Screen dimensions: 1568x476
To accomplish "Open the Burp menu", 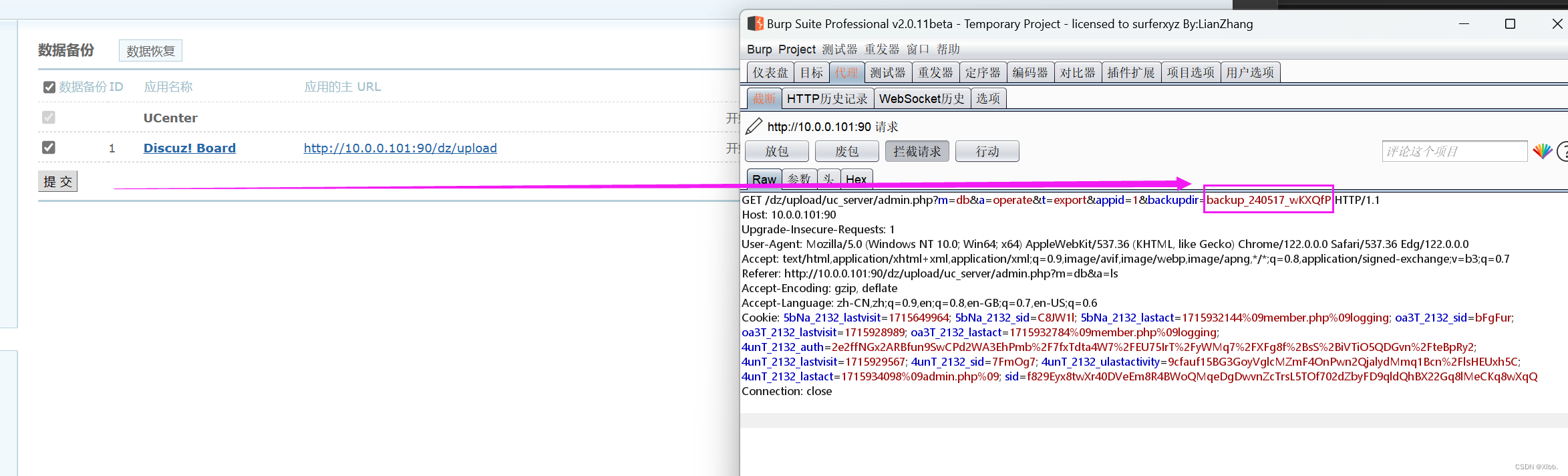I will tap(759, 49).
